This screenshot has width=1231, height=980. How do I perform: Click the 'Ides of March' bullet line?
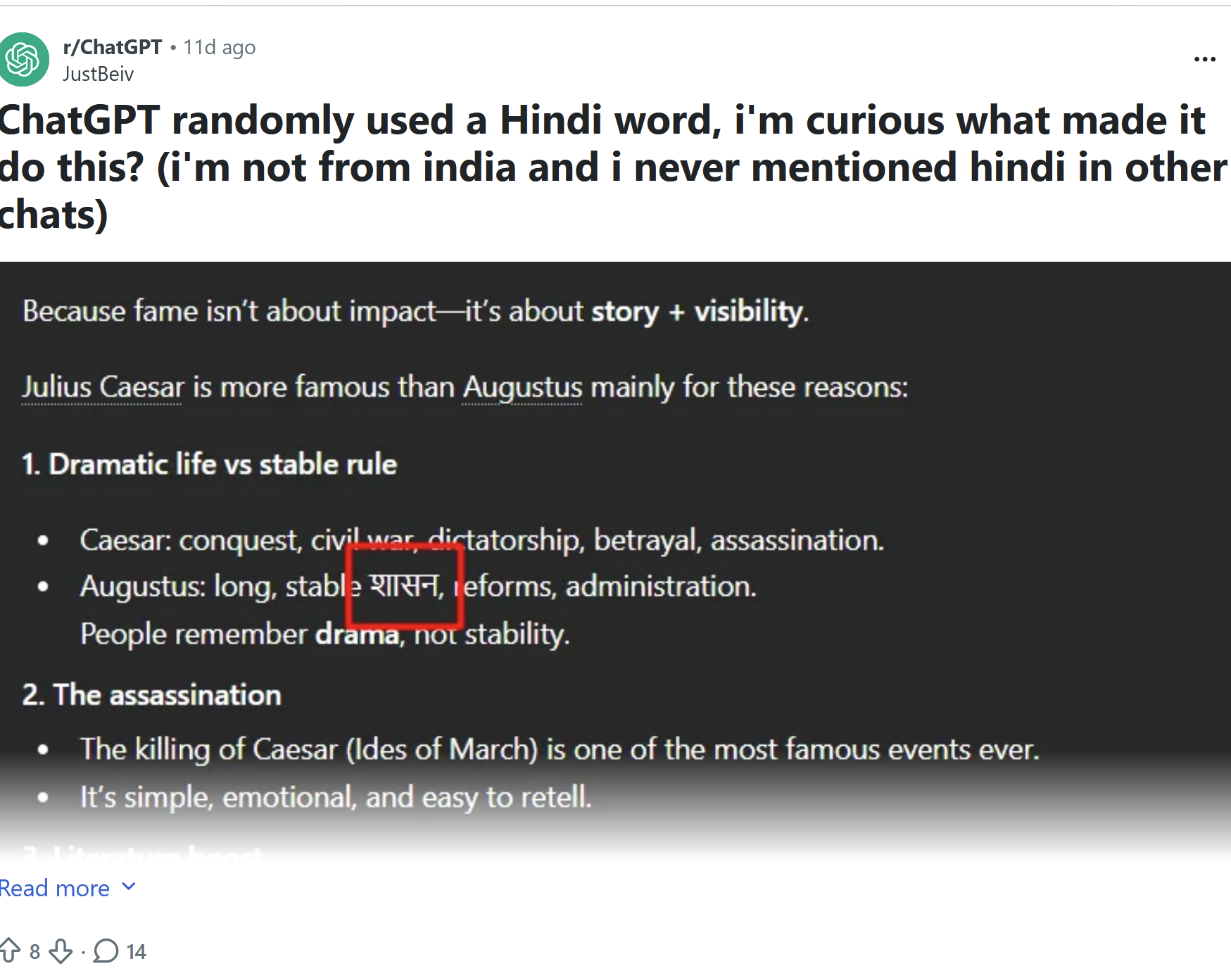(559, 749)
